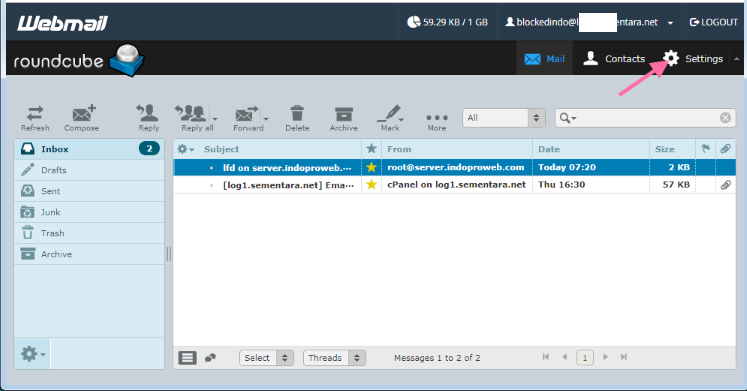Click the roundcube logo

click(x=78, y=60)
